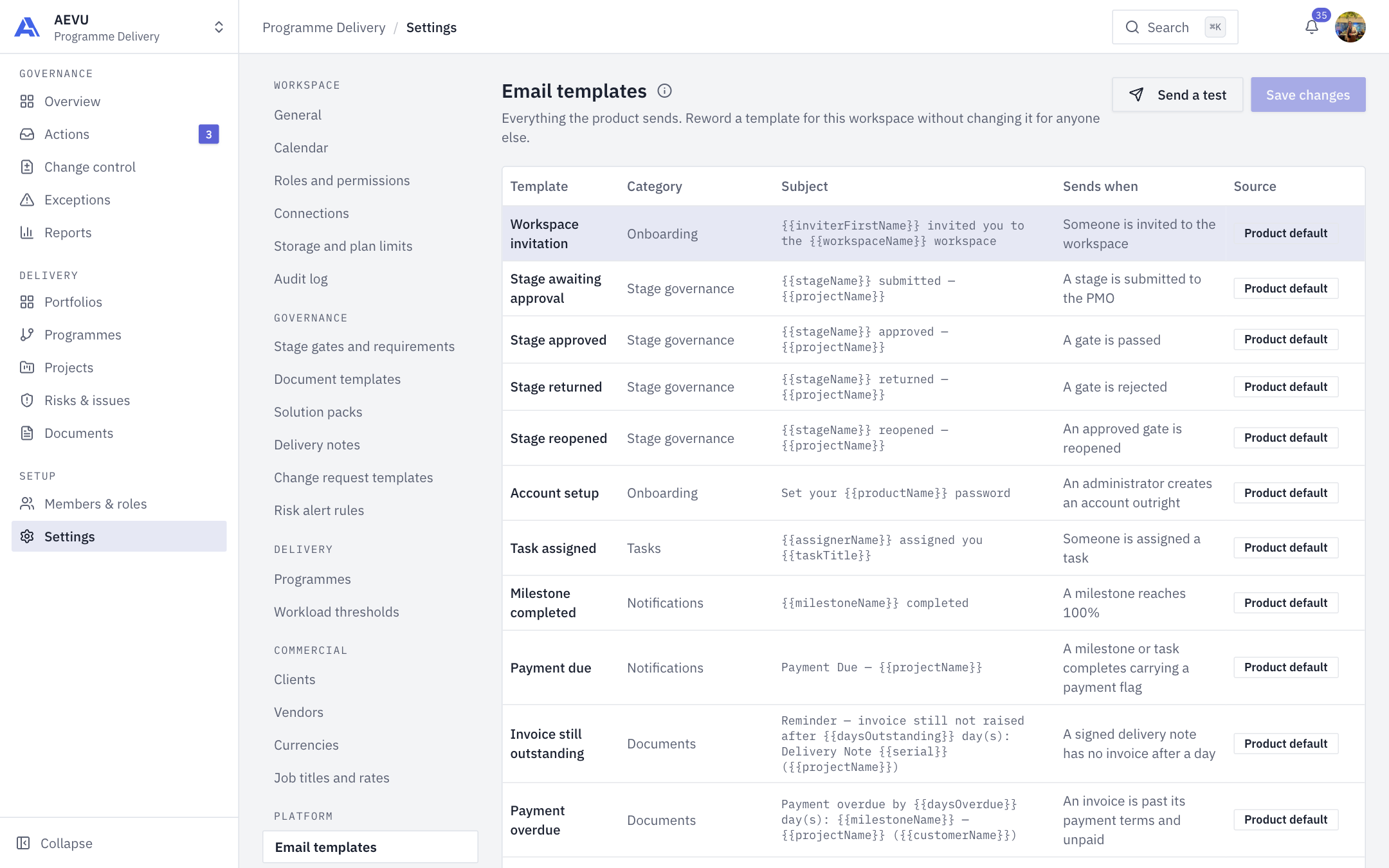The image size is (1389, 868).
Task: Collapse the sidebar
Action: [55, 844]
